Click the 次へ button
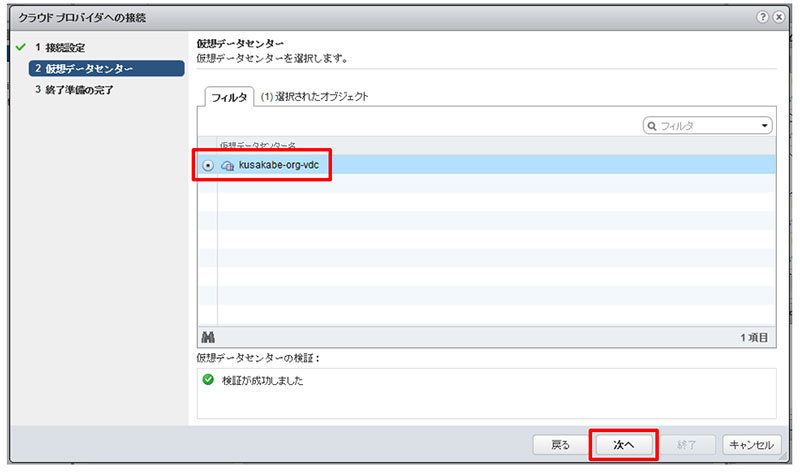Viewport: 800px width, 474px height. click(623, 445)
